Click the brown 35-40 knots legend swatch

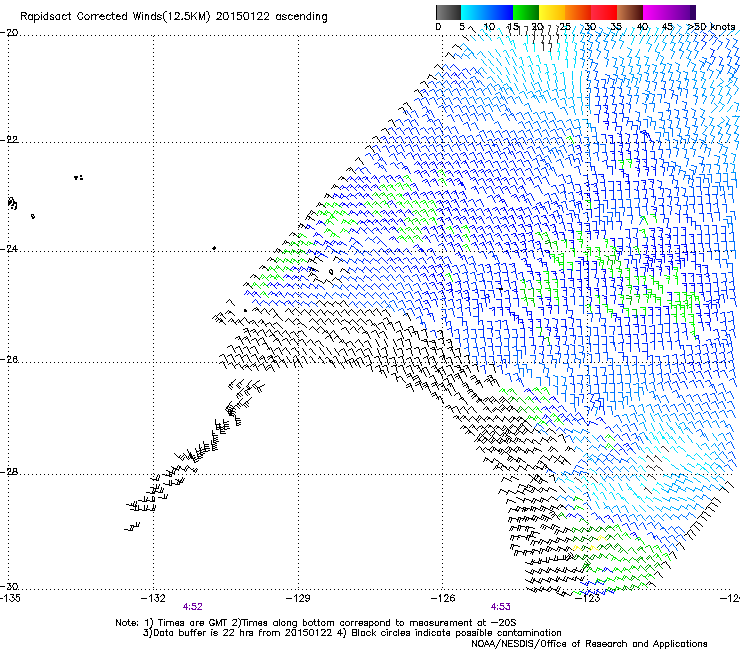pos(630,12)
